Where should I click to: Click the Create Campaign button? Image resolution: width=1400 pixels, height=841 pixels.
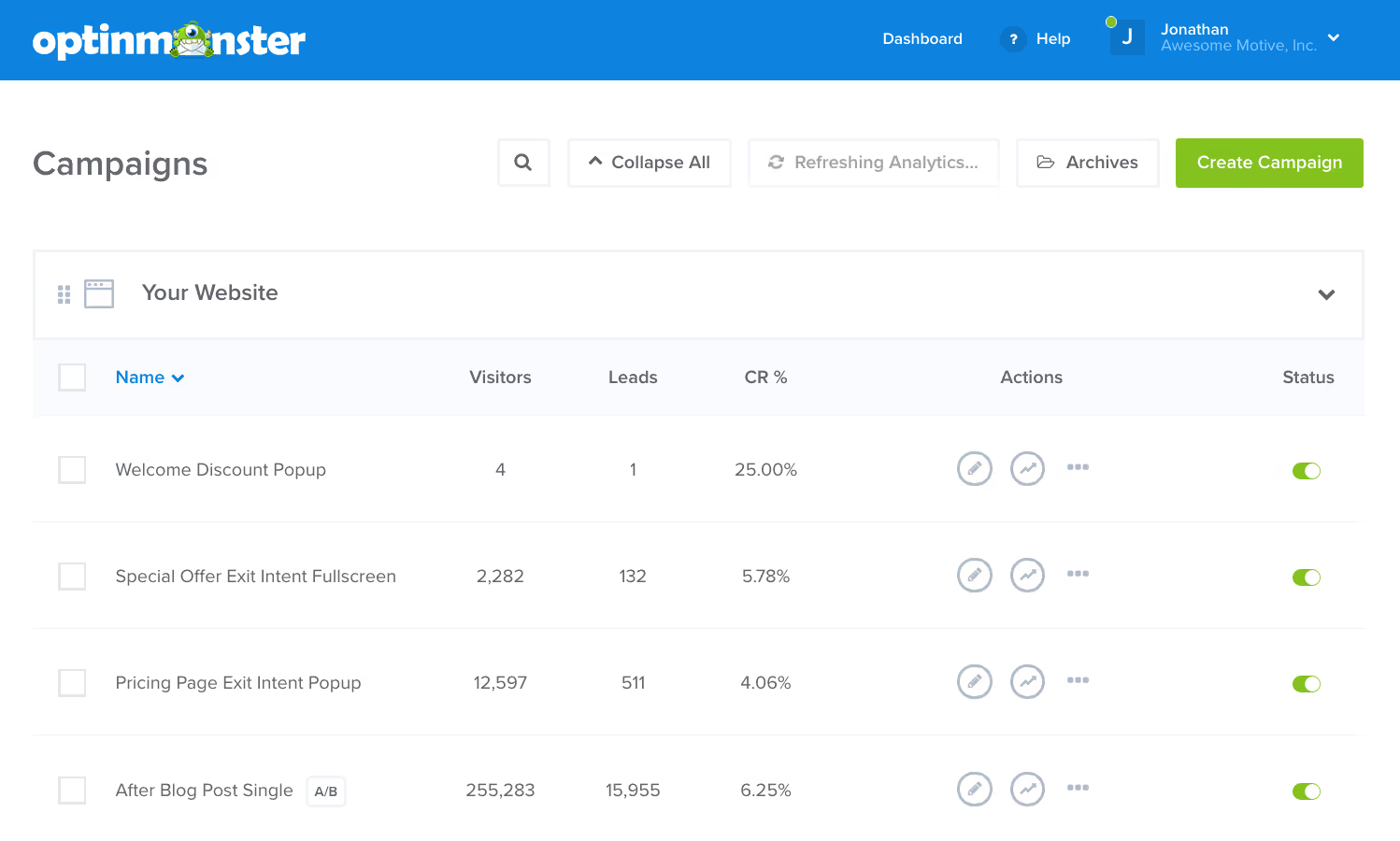(x=1269, y=163)
